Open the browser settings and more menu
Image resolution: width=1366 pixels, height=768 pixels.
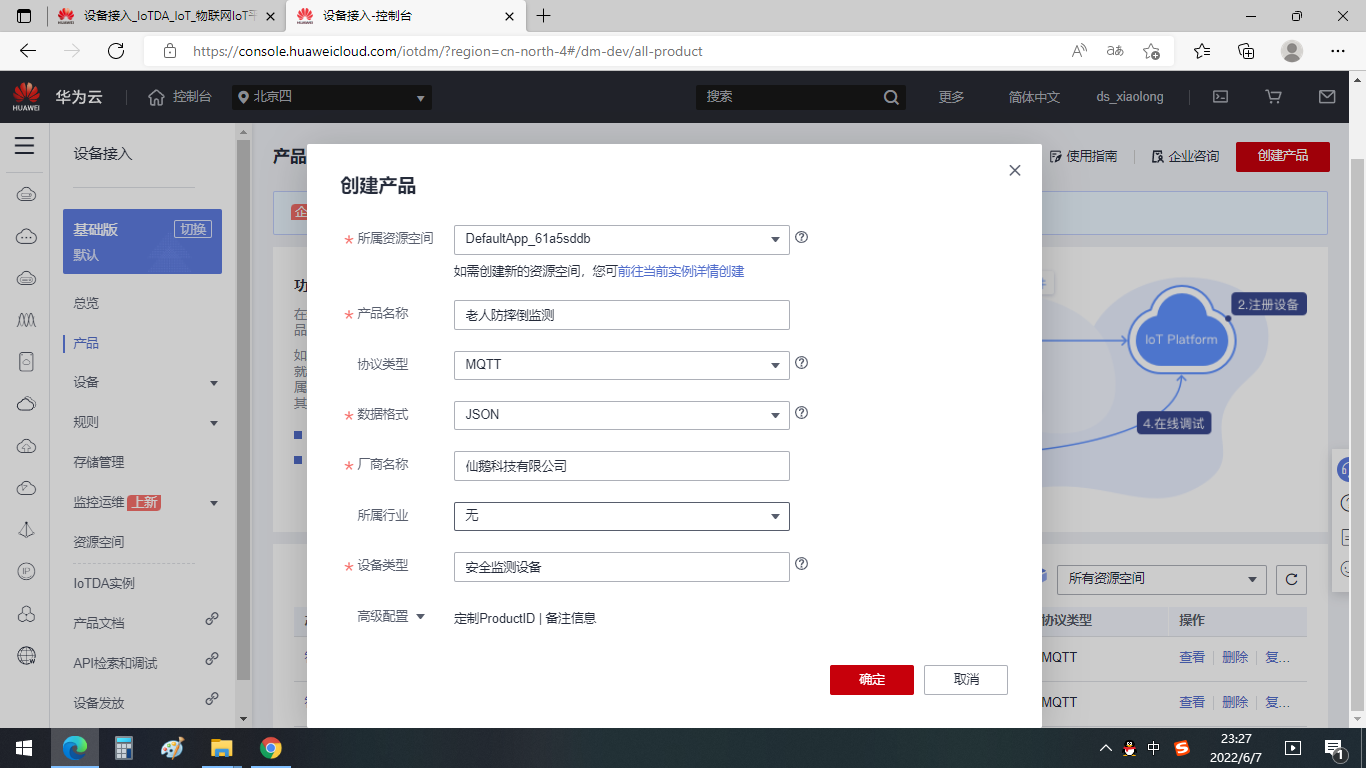1338,51
